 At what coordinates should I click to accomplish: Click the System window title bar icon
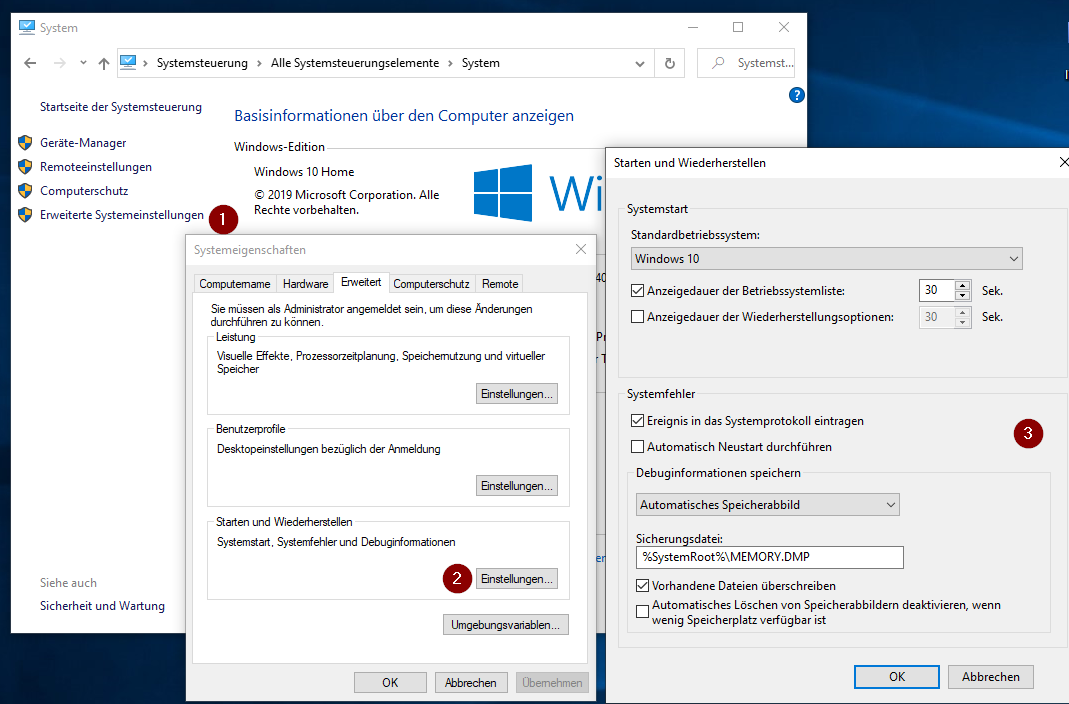tap(27, 27)
